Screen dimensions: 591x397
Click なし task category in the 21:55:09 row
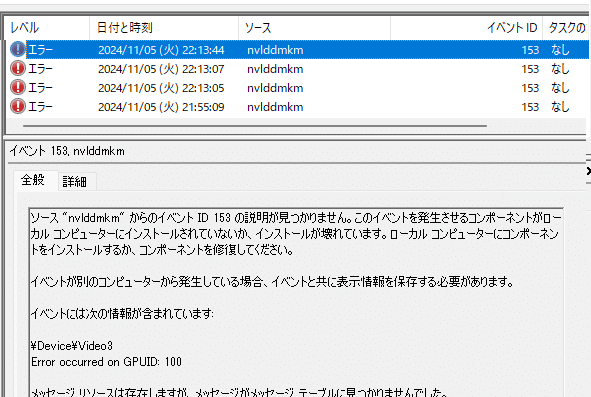tap(560, 107)
